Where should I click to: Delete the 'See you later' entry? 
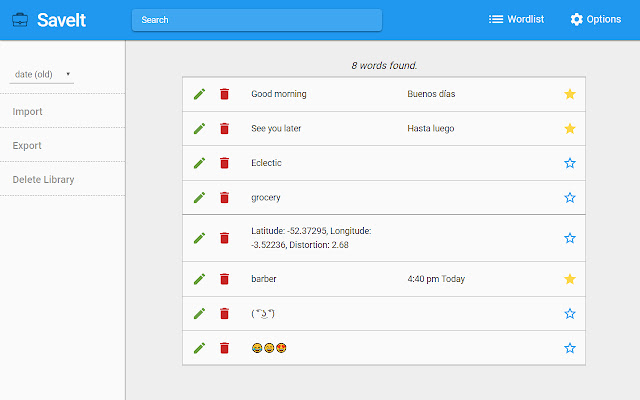click(x=224, y=129)
